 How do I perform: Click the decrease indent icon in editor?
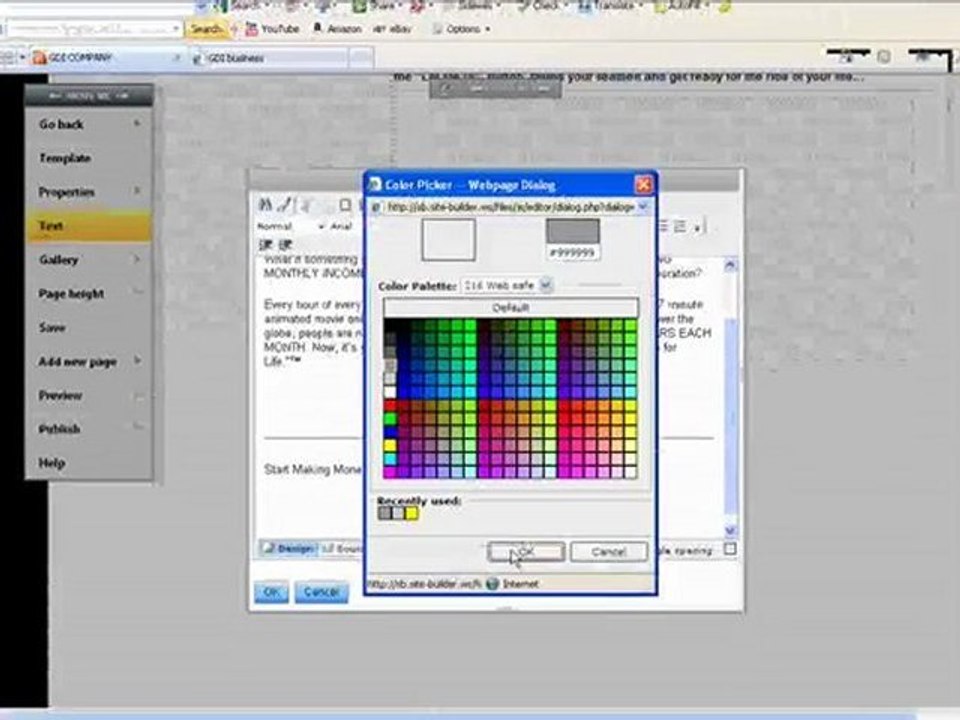(266, 245)
